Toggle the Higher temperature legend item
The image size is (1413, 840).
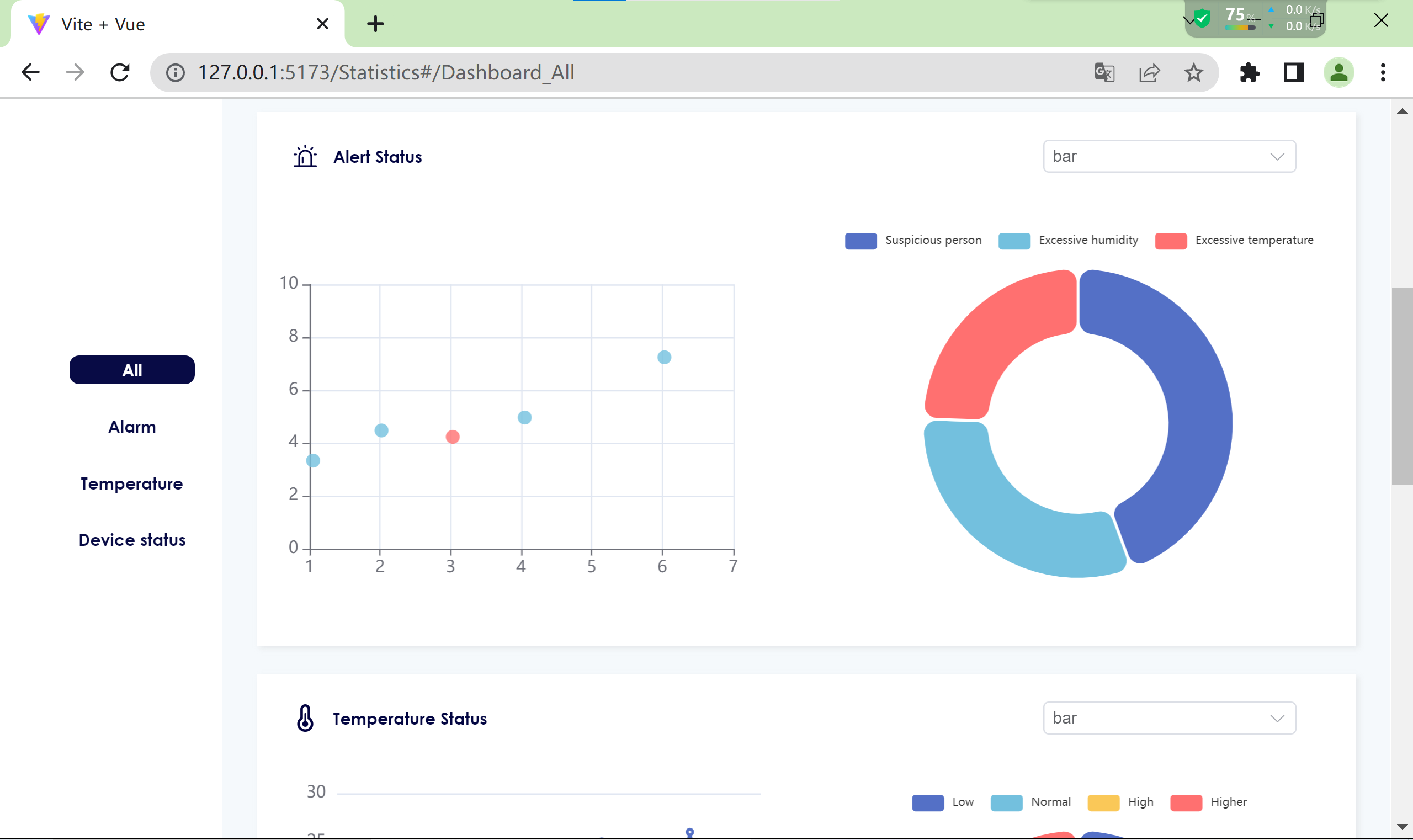coord(1208,802)
